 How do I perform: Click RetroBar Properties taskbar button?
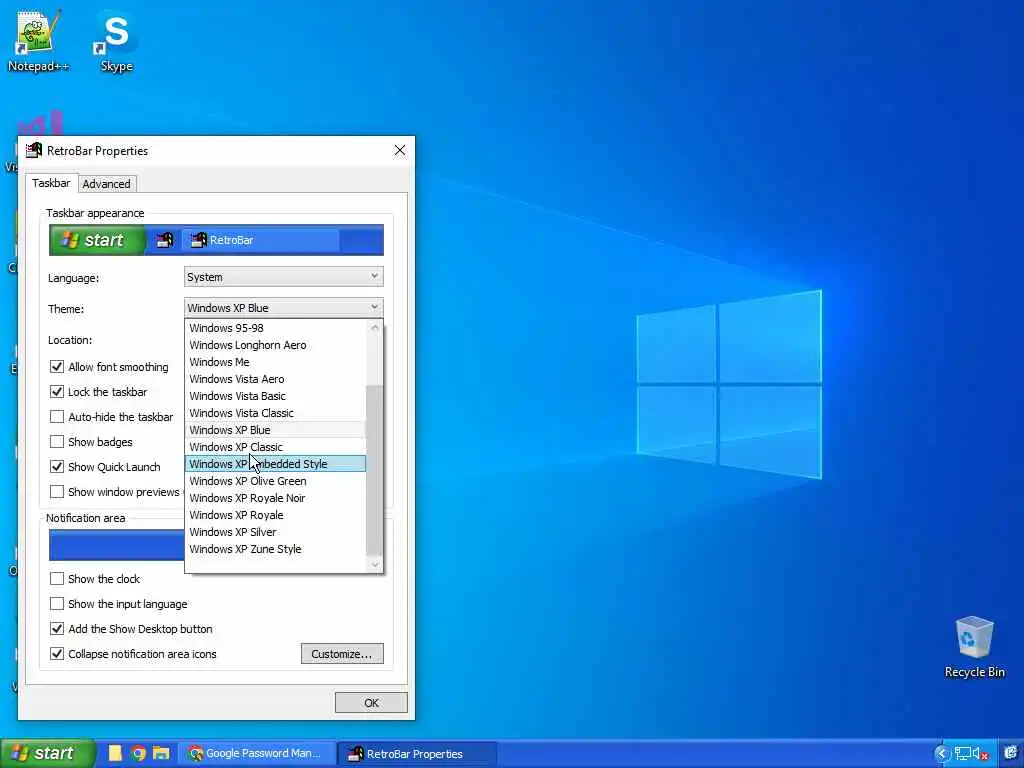point(417,754)
